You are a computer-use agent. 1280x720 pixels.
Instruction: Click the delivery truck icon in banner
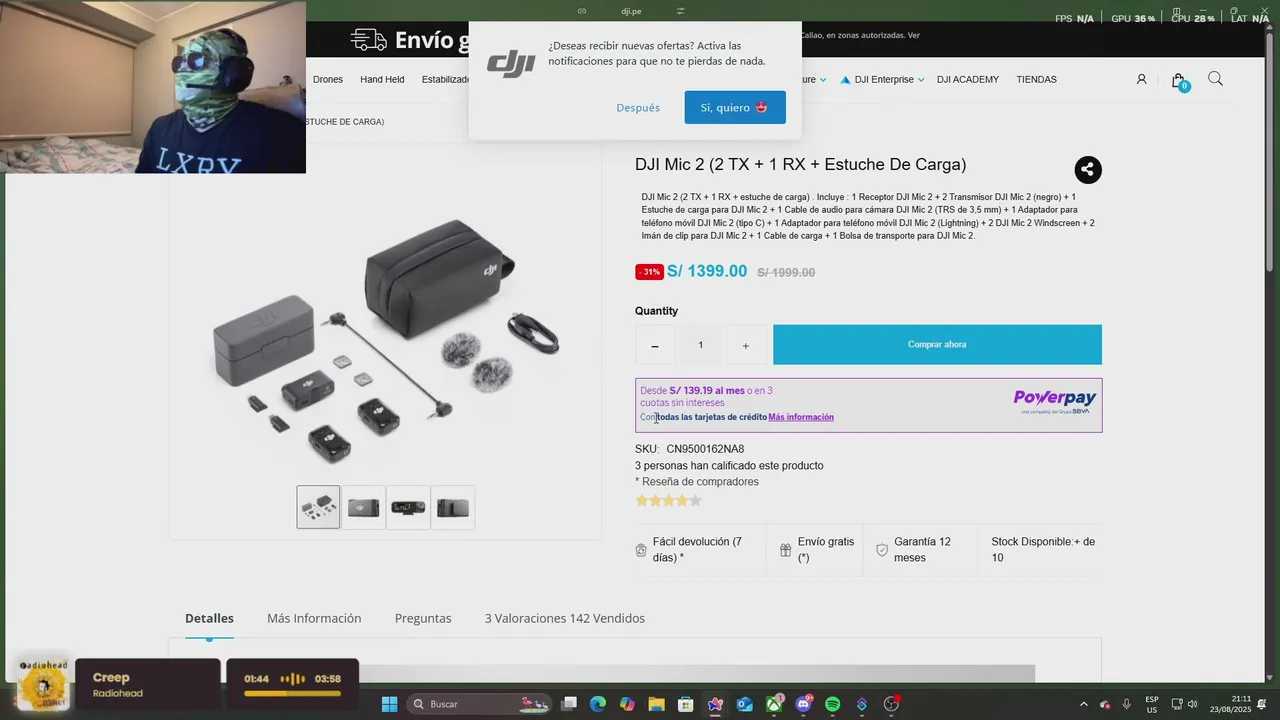pos(368,40)
